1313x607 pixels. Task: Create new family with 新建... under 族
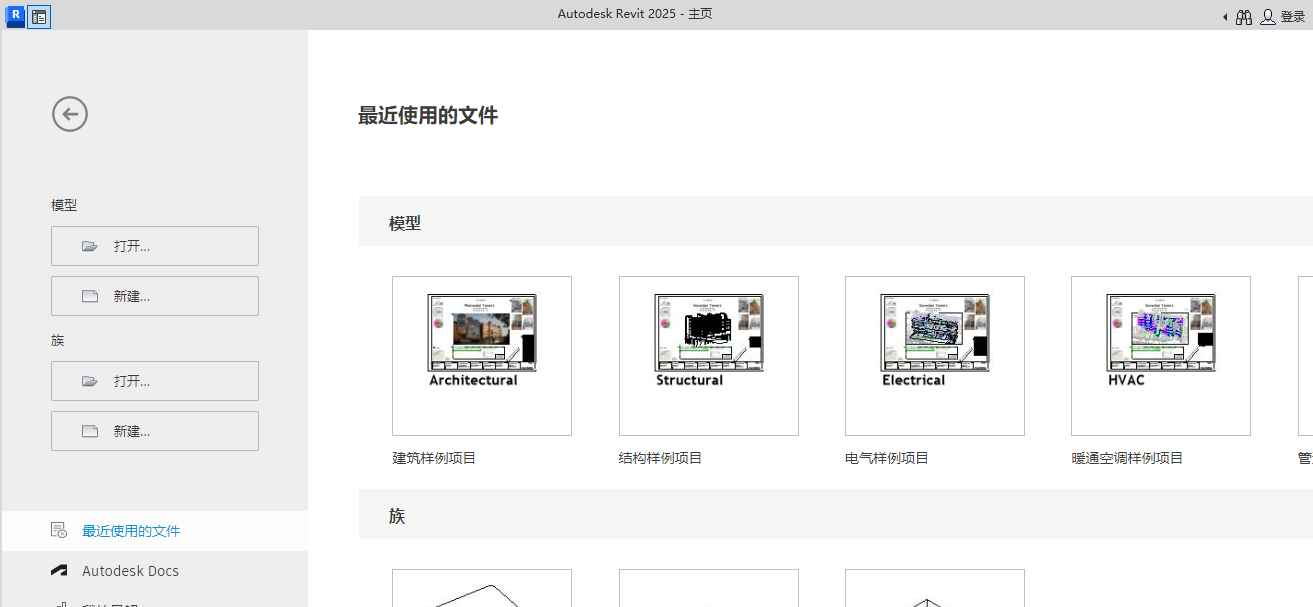[155, 431]
